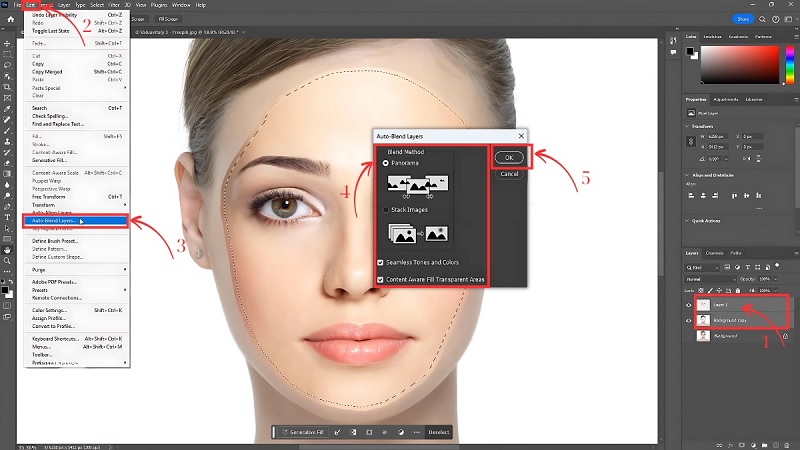The width and height of the screenshot is (800, 450).
Task: Click the Home icon in options bar
Action: (x=11, y=19)
